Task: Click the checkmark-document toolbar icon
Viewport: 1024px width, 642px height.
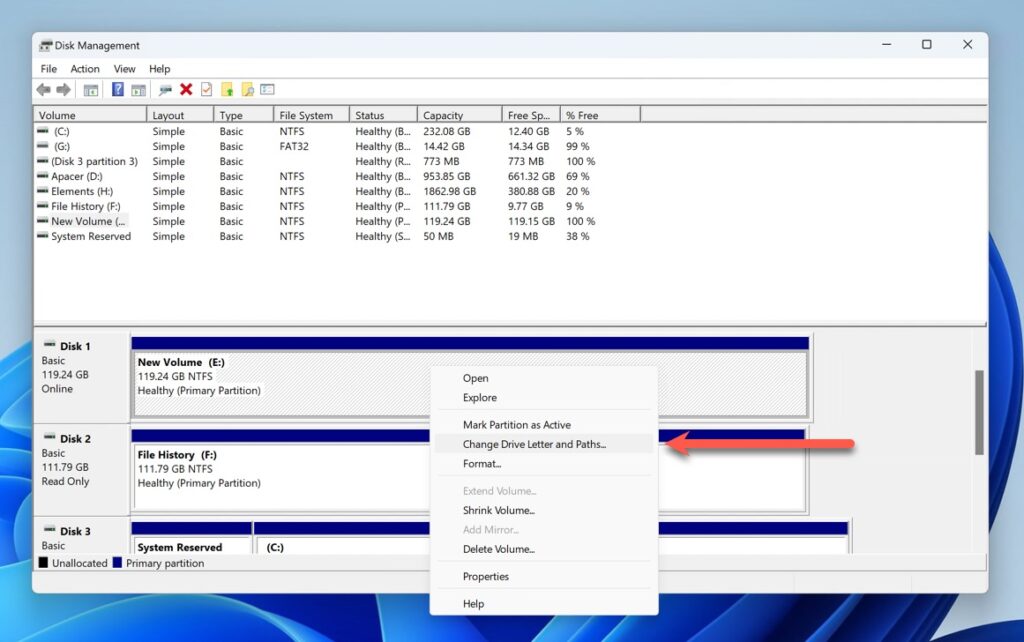Action: tap(206, 88)
